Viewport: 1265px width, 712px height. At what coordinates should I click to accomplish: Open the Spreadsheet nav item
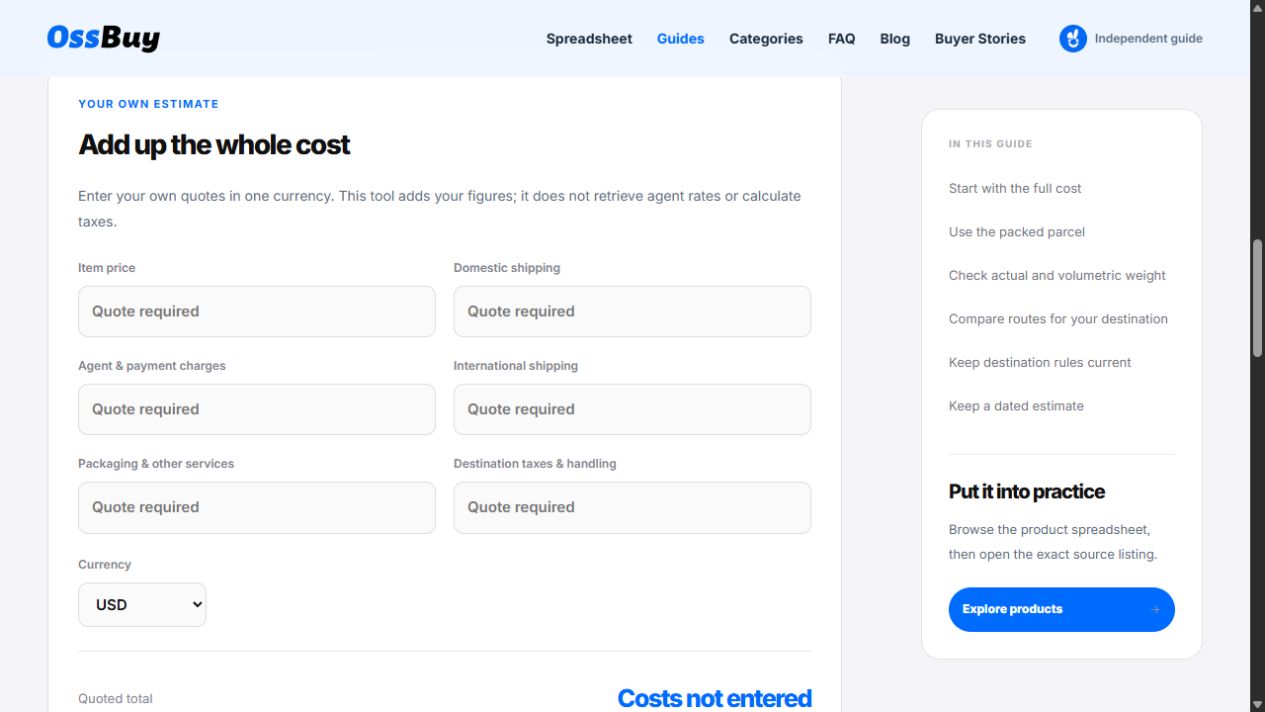pyautogui.click(x=589, y=38)
